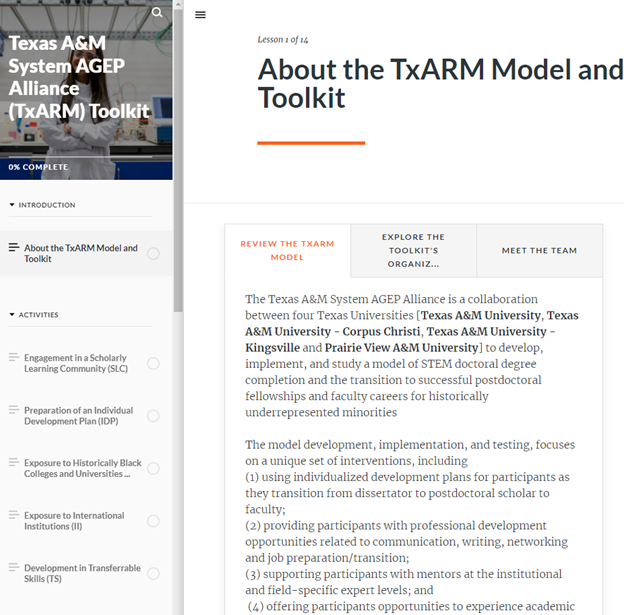Image resolution: width=624 pixels, height=615 pixels.
Task: Open the Meet the Team tab
Action: coord(540,250)
